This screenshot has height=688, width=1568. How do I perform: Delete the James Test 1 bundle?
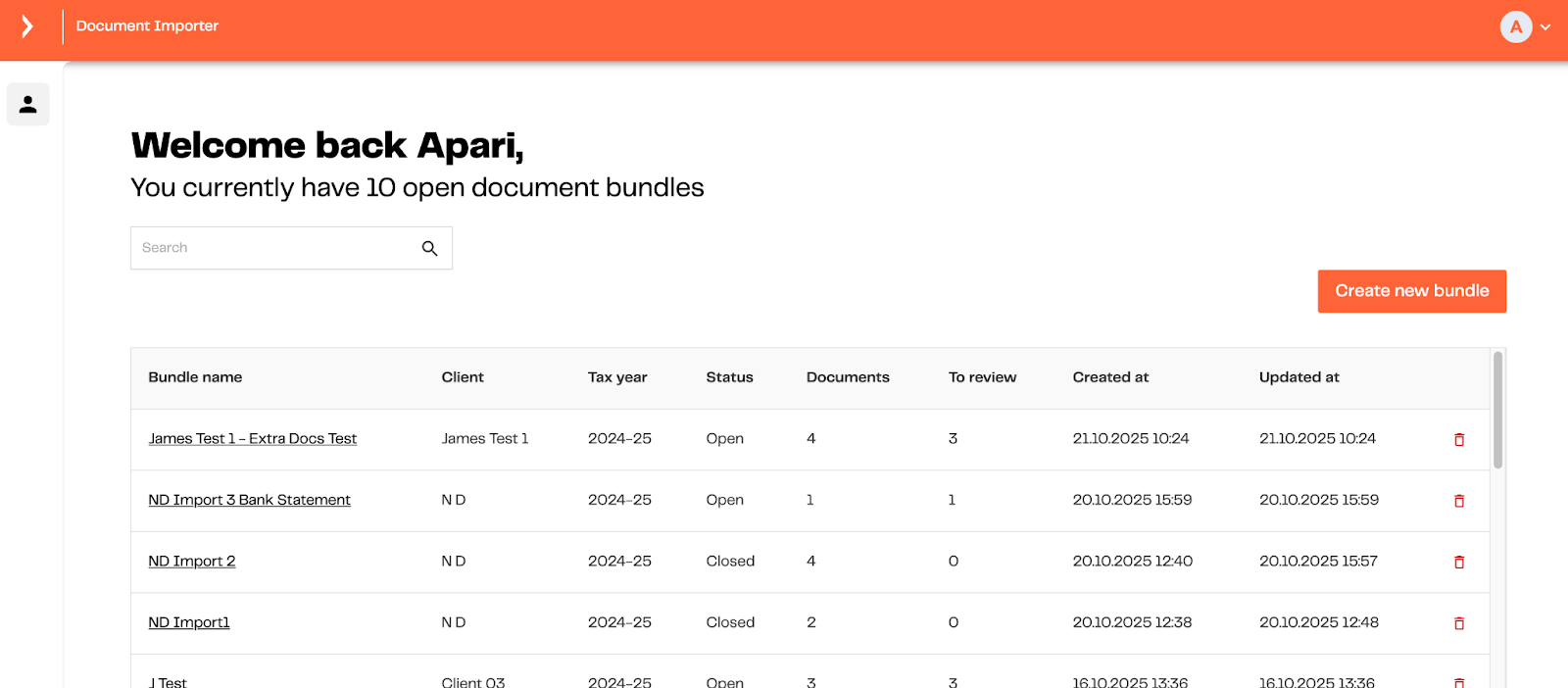click(x=1458, y=440)
